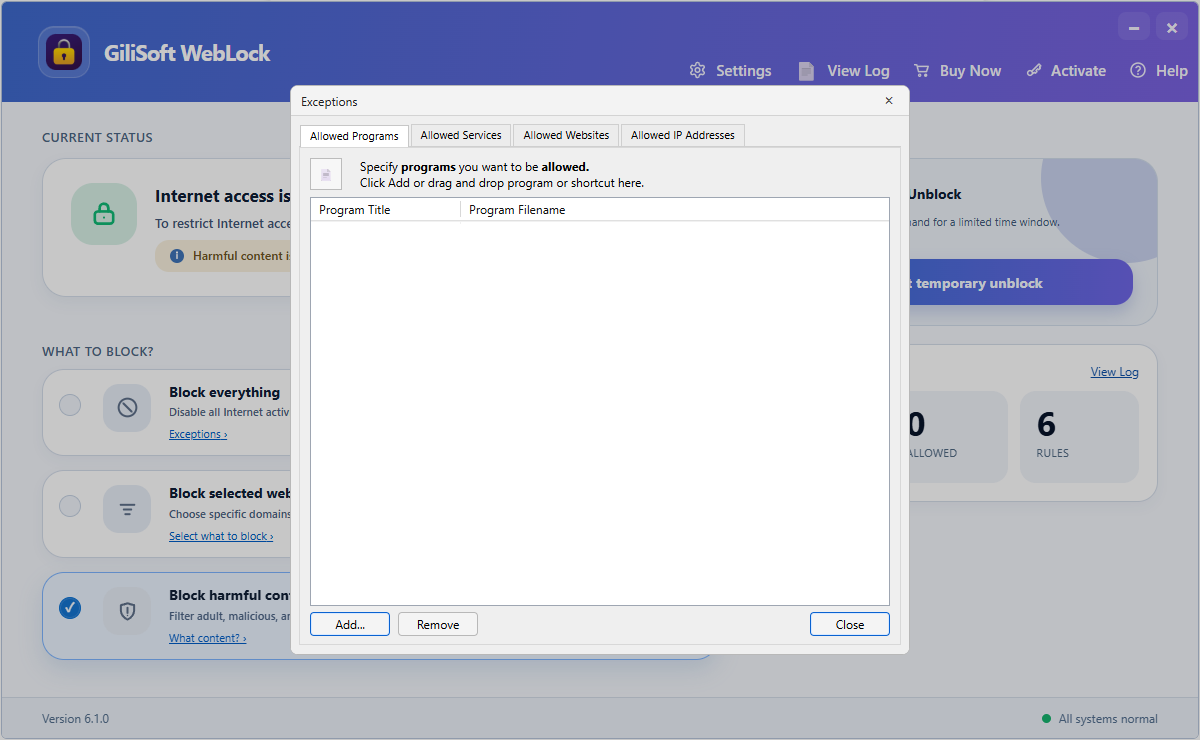Click the Help label in header

coord(1172,71)
